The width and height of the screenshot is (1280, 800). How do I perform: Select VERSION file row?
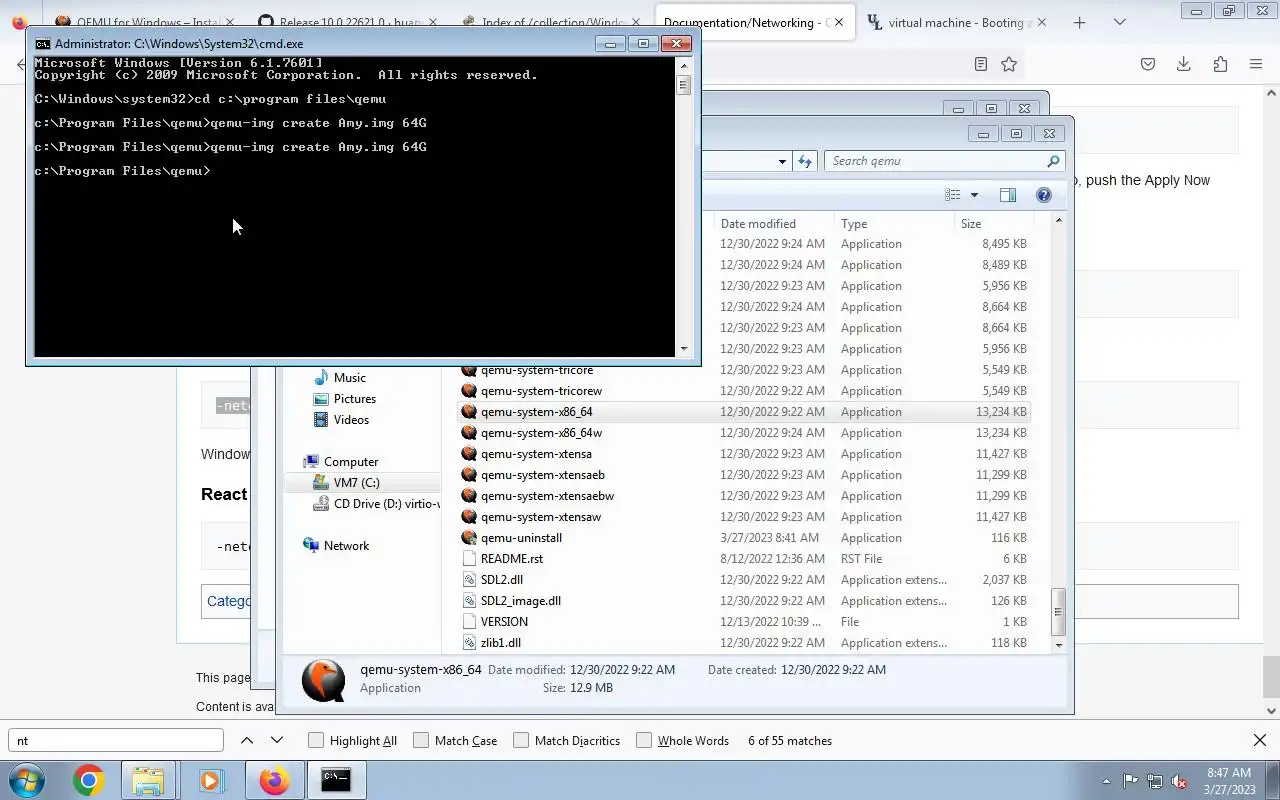pyautogui.click(x=744, y=622)
